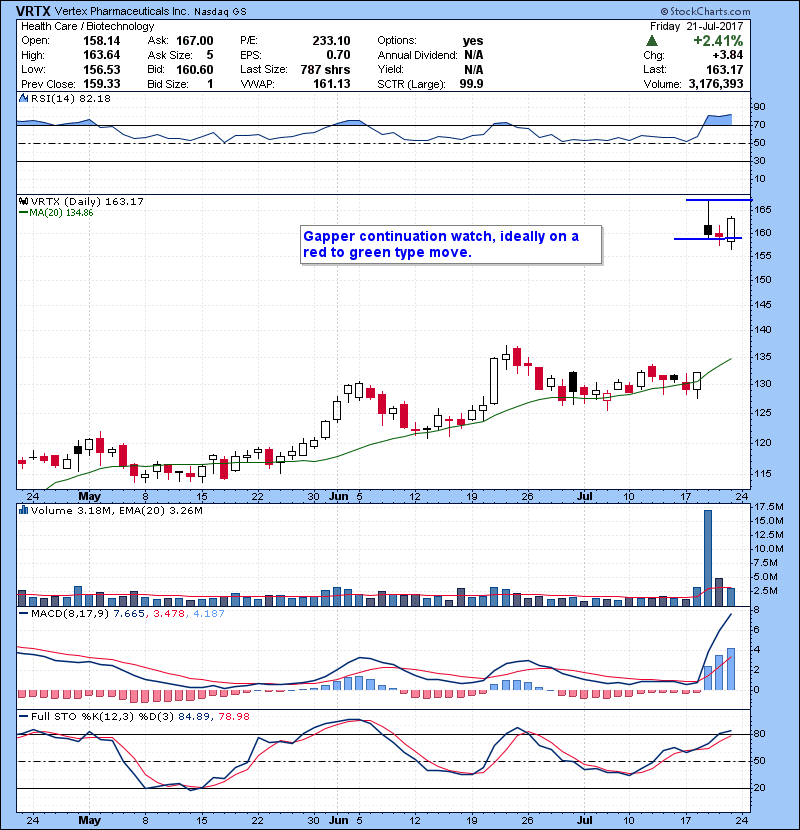Click the RSI(14) 82.18 label
Viewport: 800px width, 830px height.
coord(71,98)
